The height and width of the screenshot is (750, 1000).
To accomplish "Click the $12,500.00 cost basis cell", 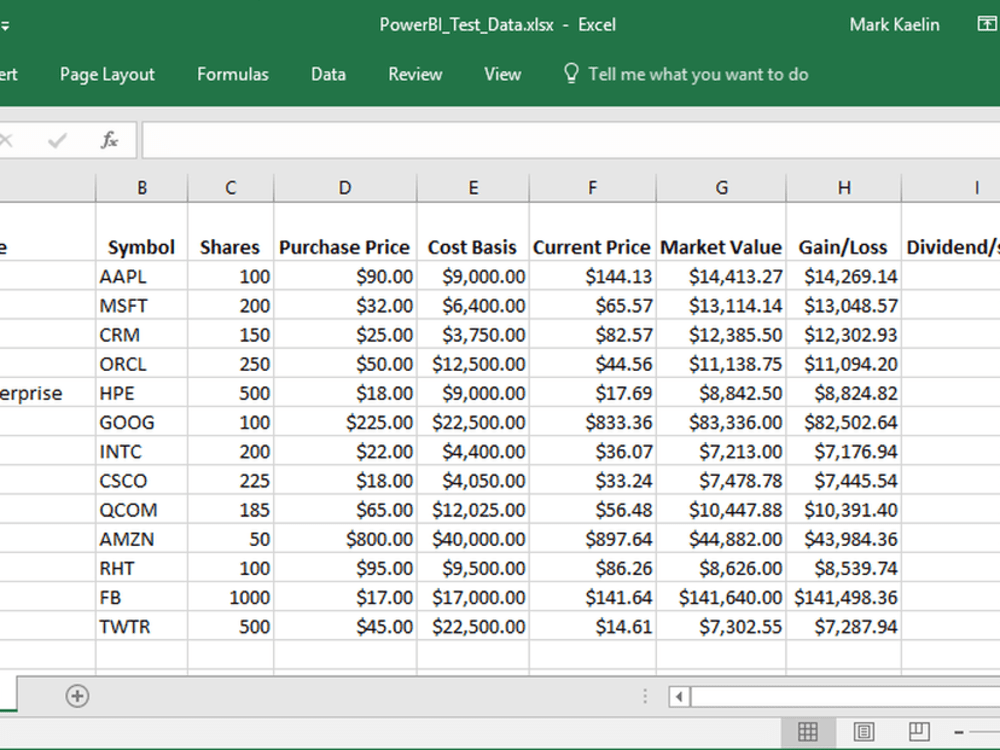I will point(473,364).
